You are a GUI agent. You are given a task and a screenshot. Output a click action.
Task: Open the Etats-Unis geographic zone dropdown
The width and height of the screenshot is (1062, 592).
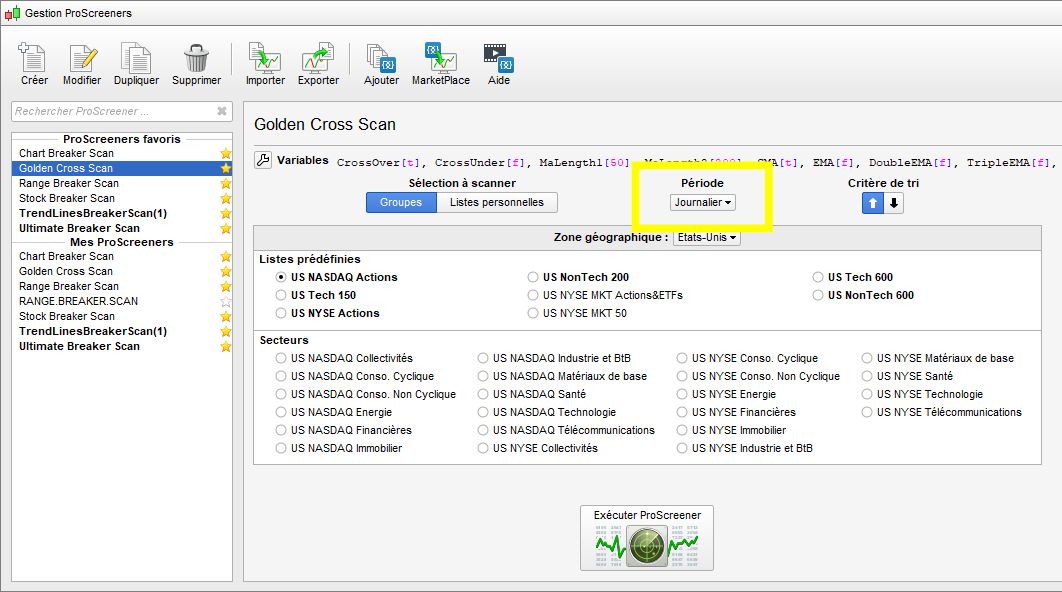coord(706,237)
